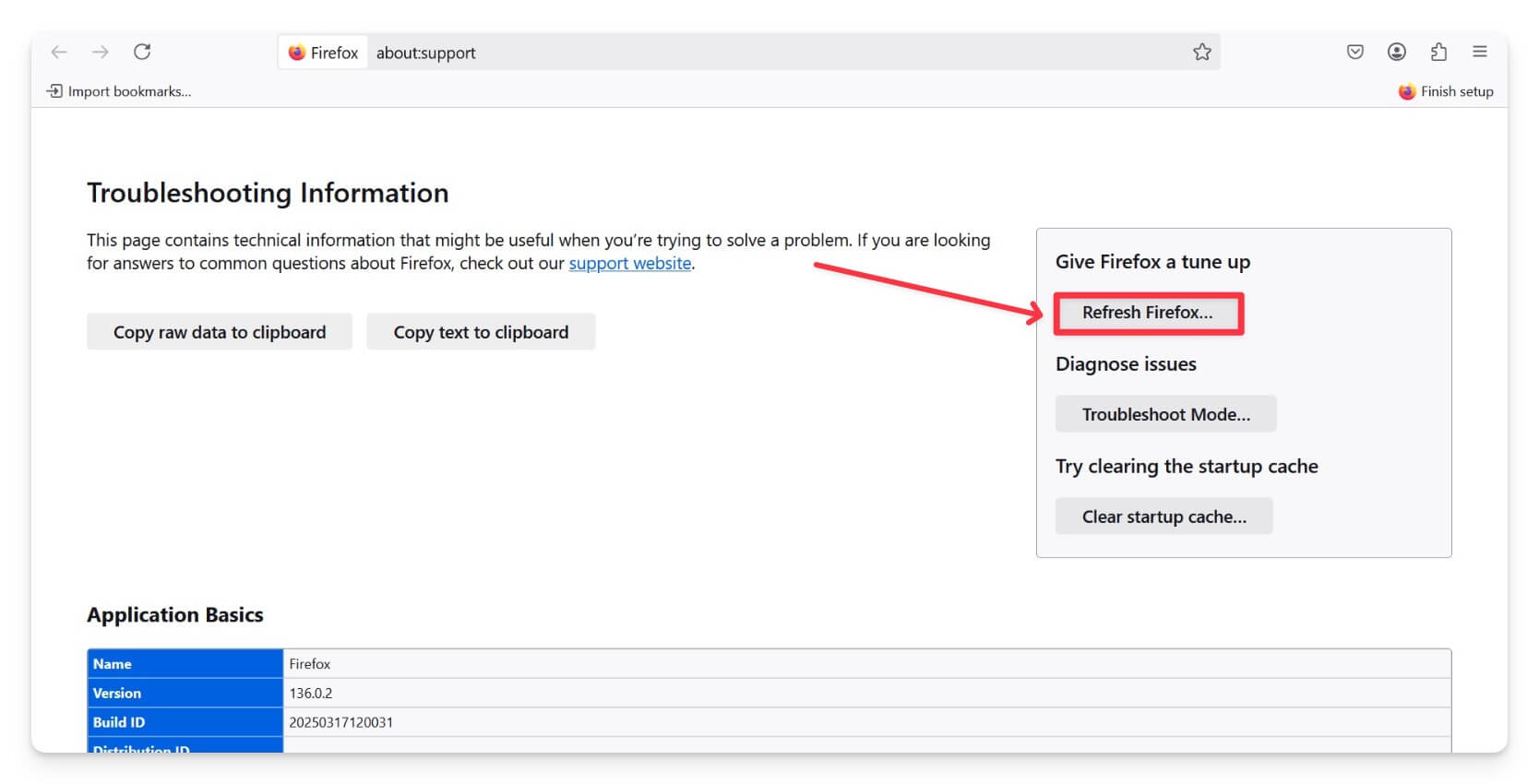Click Copy text to clipboard

coord(481,332)
